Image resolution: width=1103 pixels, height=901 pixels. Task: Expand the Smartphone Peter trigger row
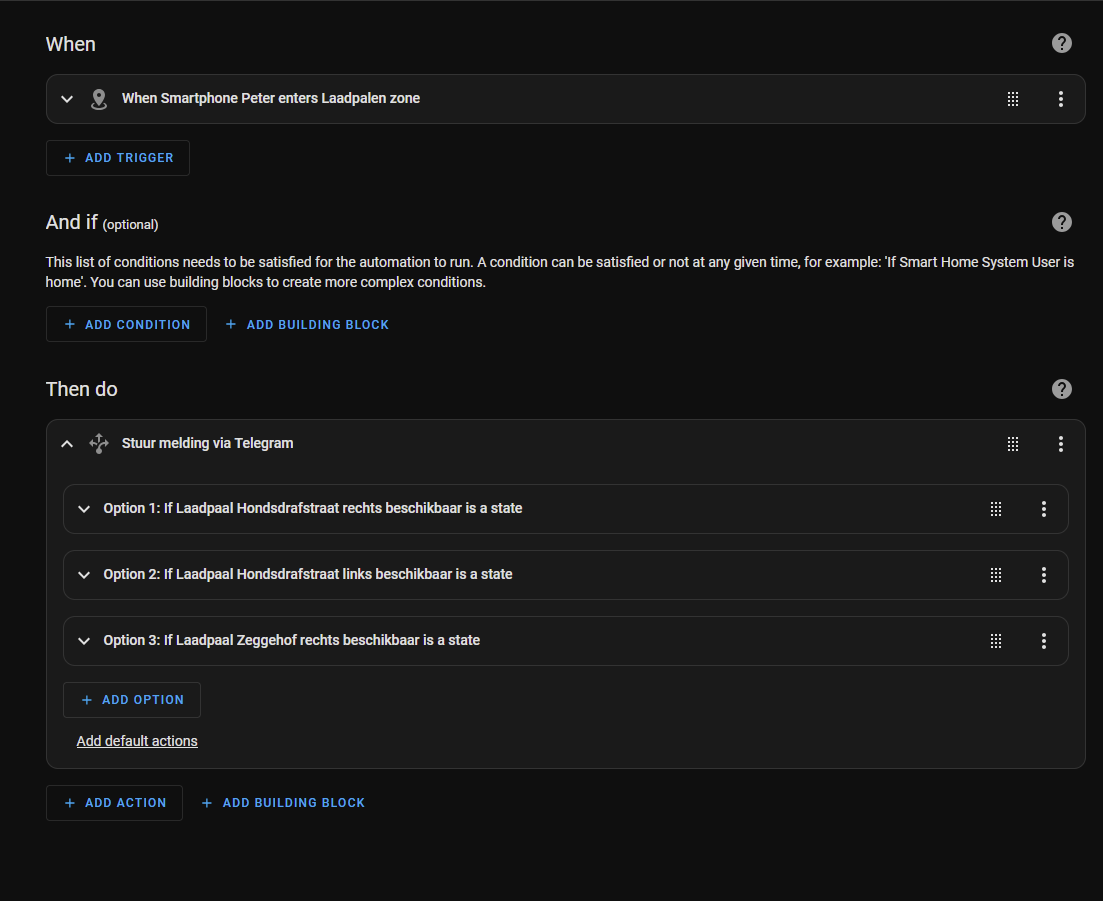[x=67, y=99]
